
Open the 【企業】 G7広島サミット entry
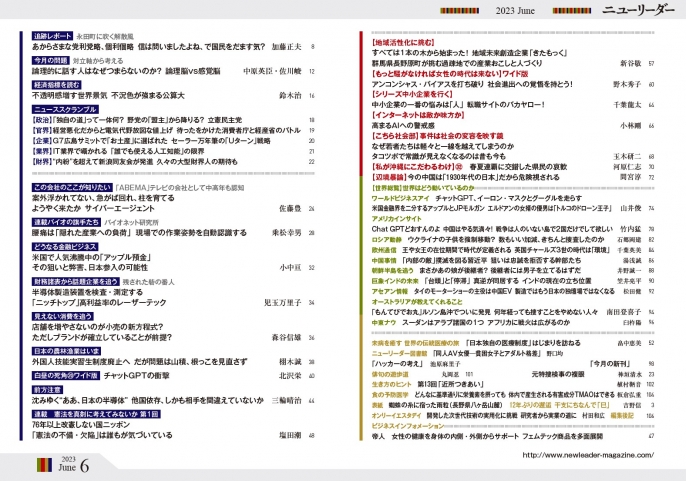[x=46, y=141]
